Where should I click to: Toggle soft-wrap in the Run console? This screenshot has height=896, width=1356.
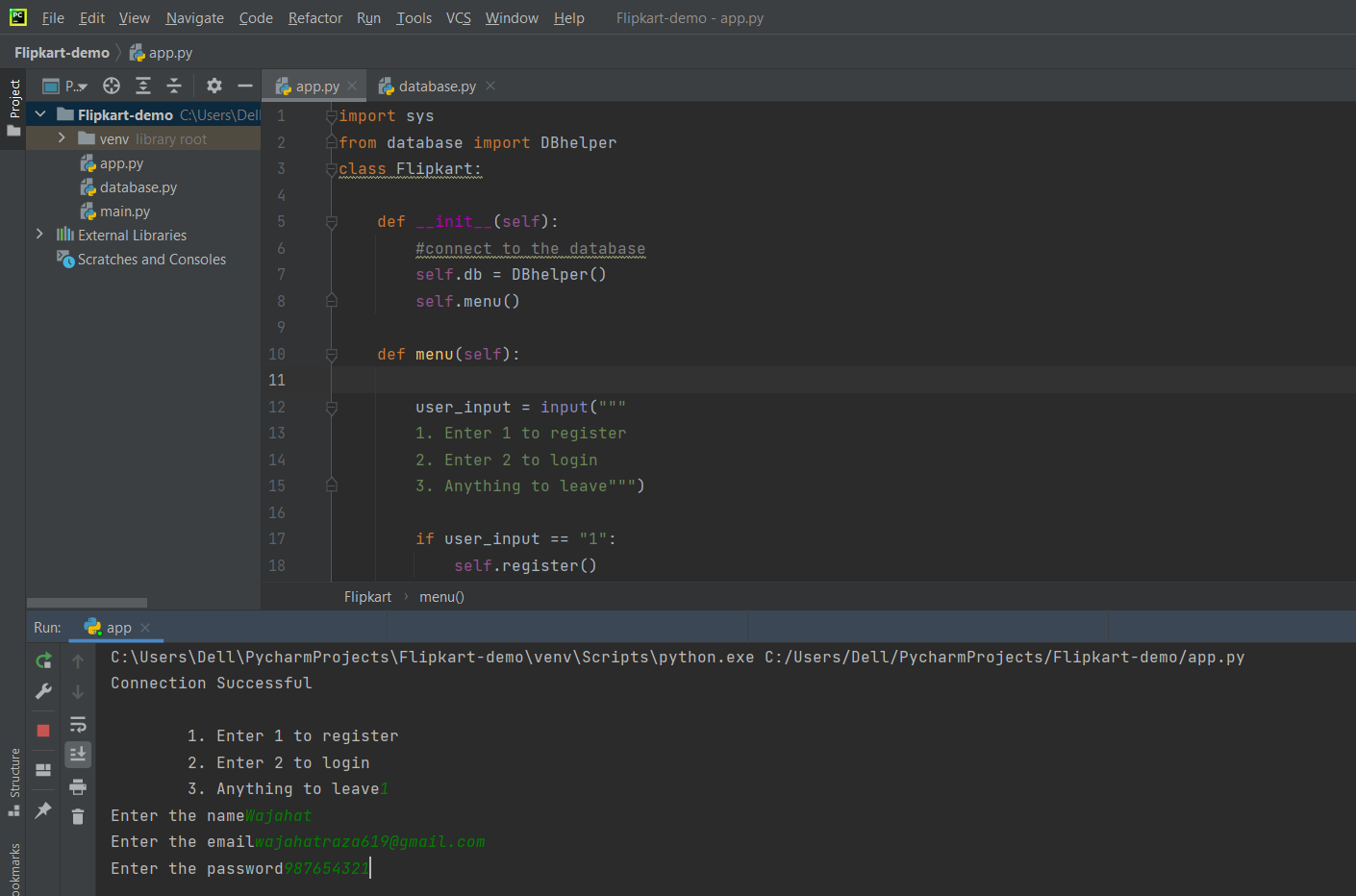point(77,724)
